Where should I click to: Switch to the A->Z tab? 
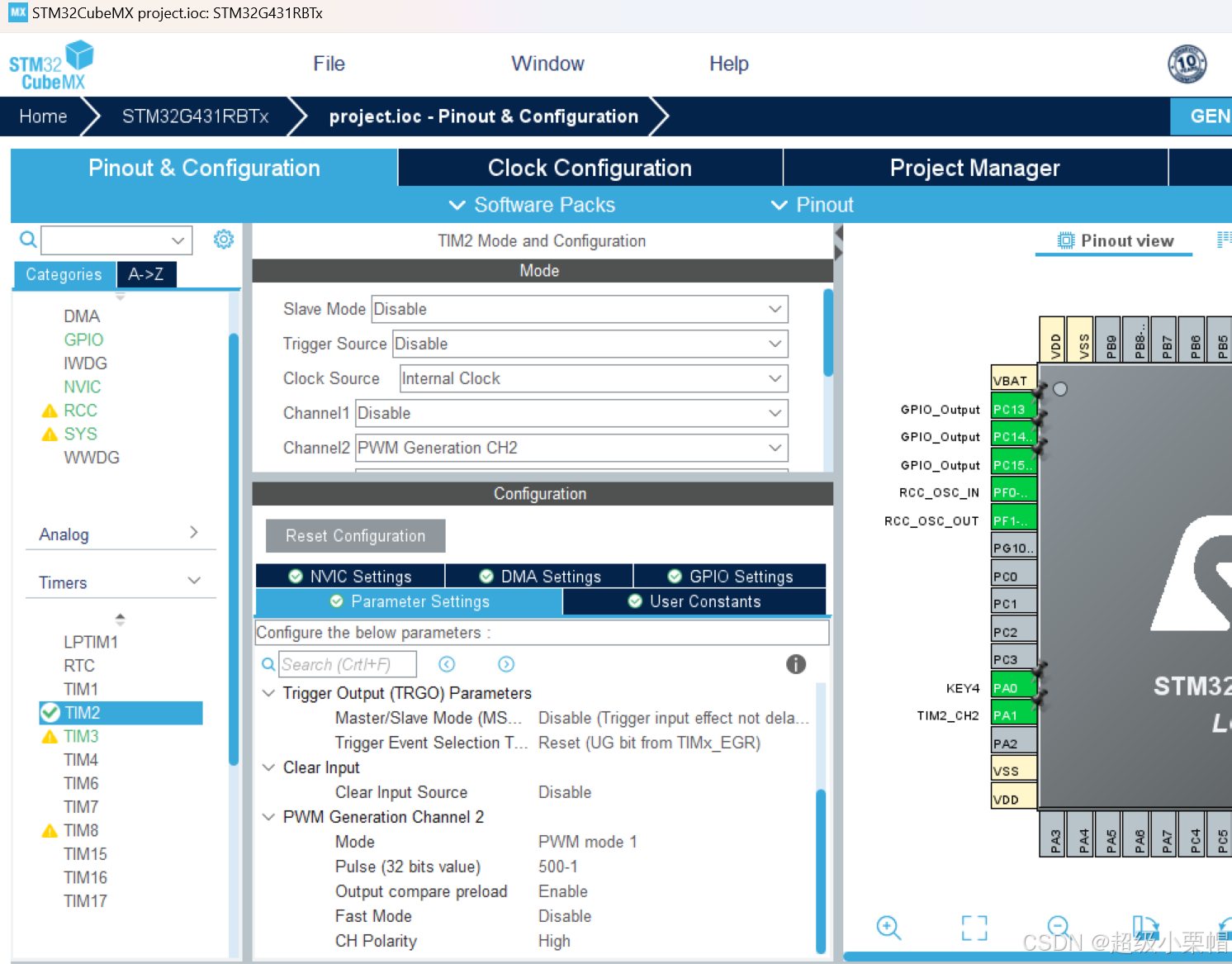coord(146,274)
